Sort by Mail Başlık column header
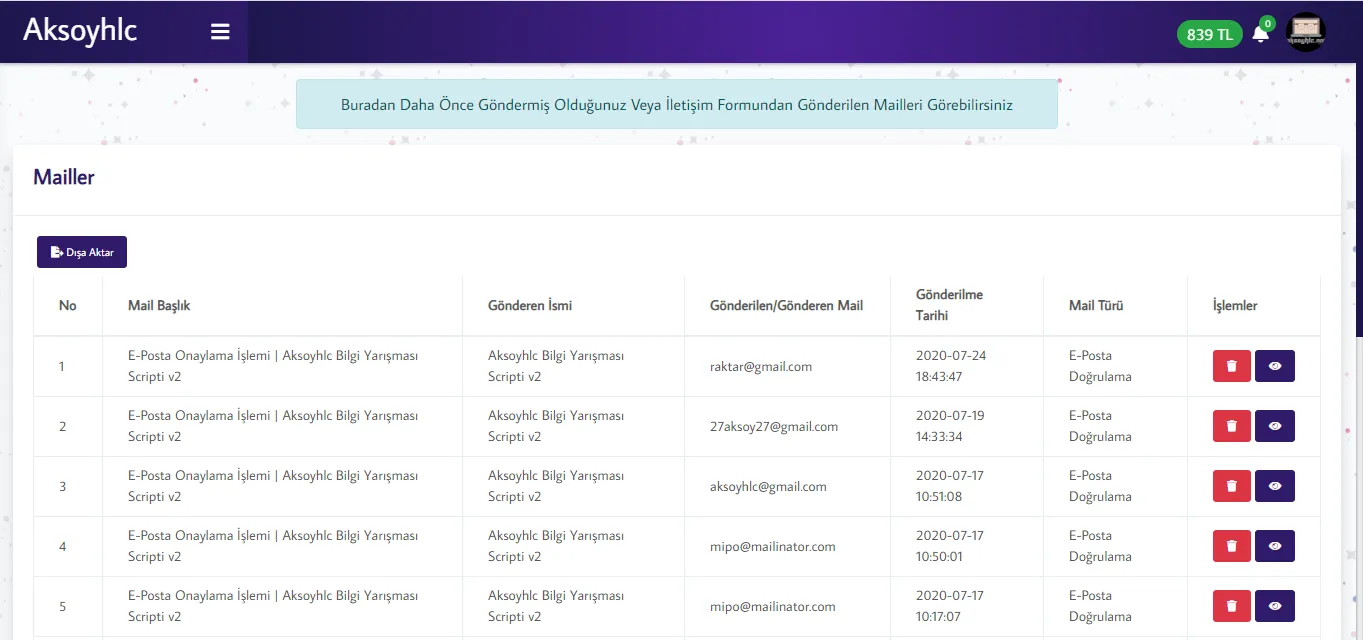Image resolution: width=1363 pixels, height=640 pixels. click(x=282, y=305)
